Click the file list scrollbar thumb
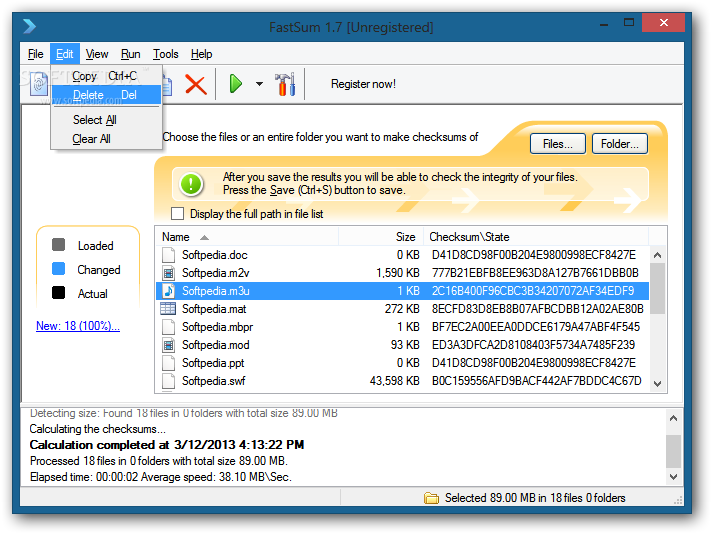This screenshot has width=712, height=534. pyautogui.click(x=658, y=289)
